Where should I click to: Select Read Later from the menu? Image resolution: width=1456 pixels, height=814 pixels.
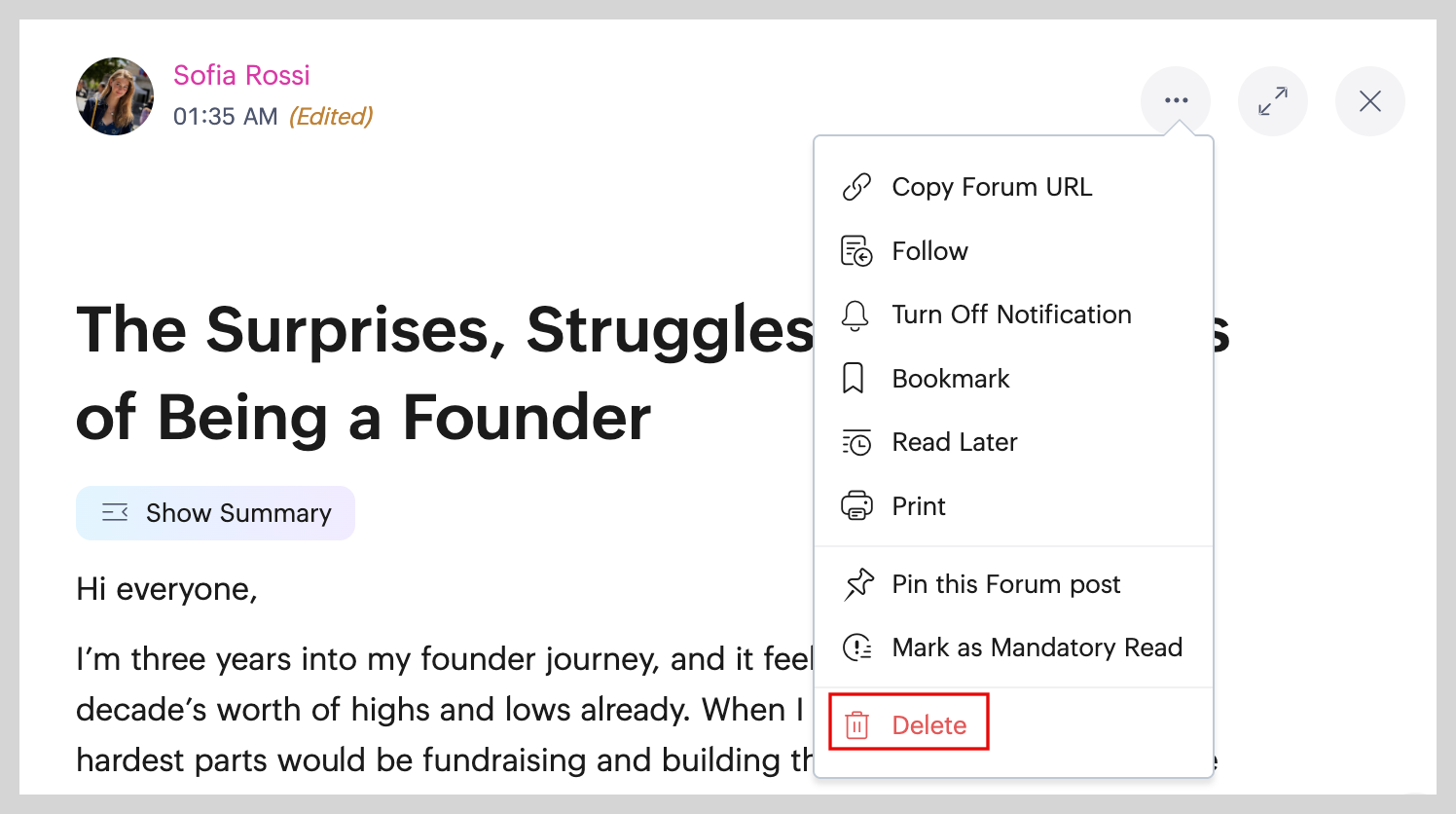[954, 442]
